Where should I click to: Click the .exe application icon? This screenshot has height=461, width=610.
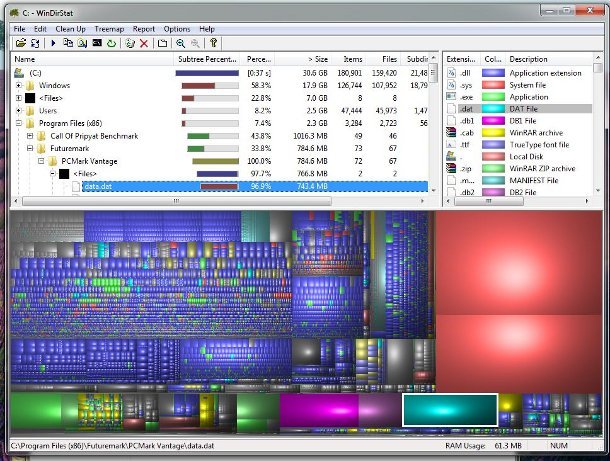(451, 96)
